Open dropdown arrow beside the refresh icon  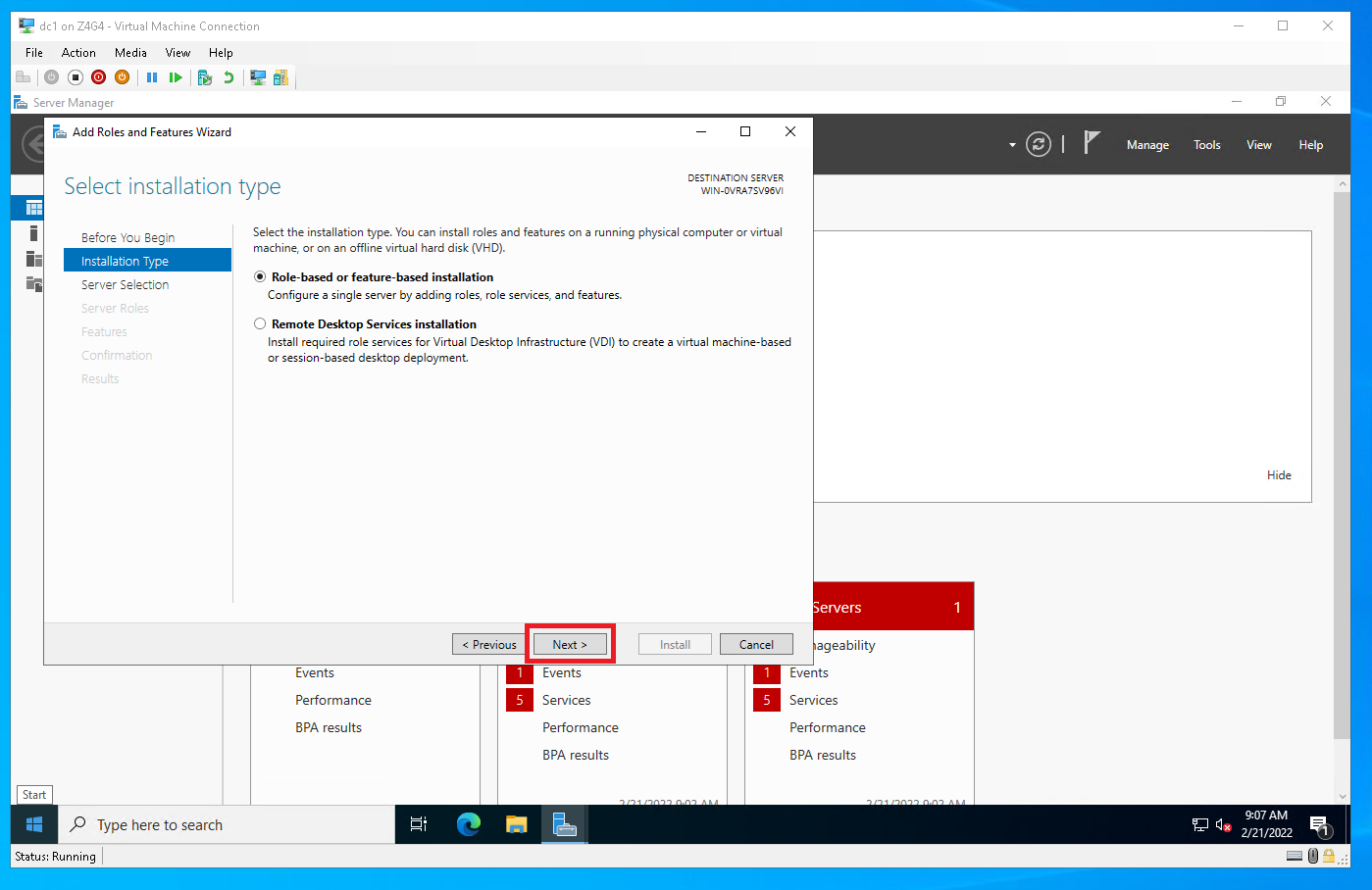point(1012,145)
